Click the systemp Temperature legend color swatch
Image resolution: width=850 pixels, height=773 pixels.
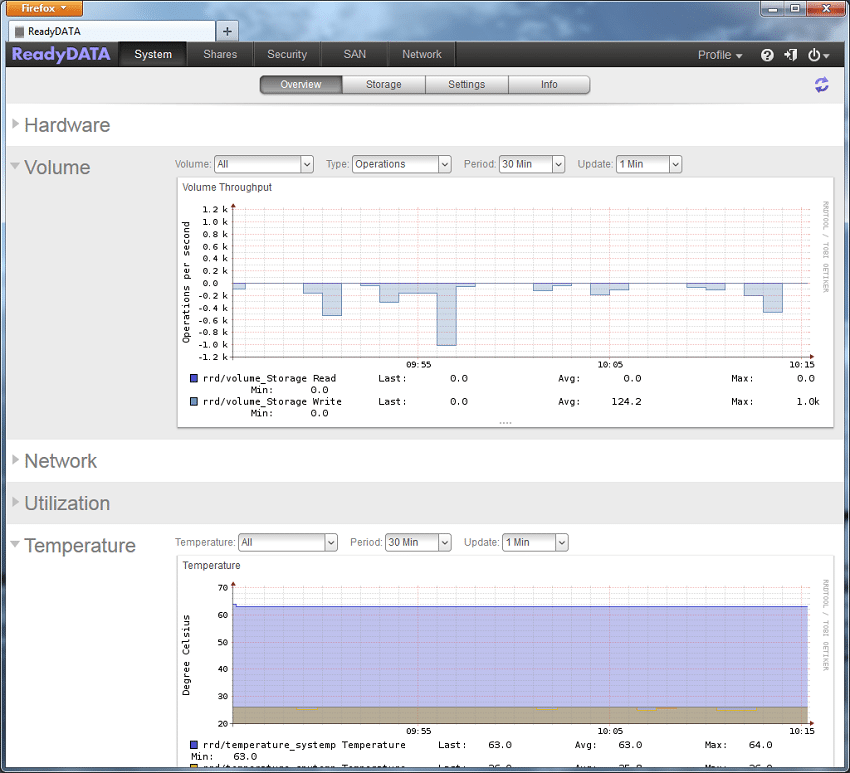(x=194, y=745)
